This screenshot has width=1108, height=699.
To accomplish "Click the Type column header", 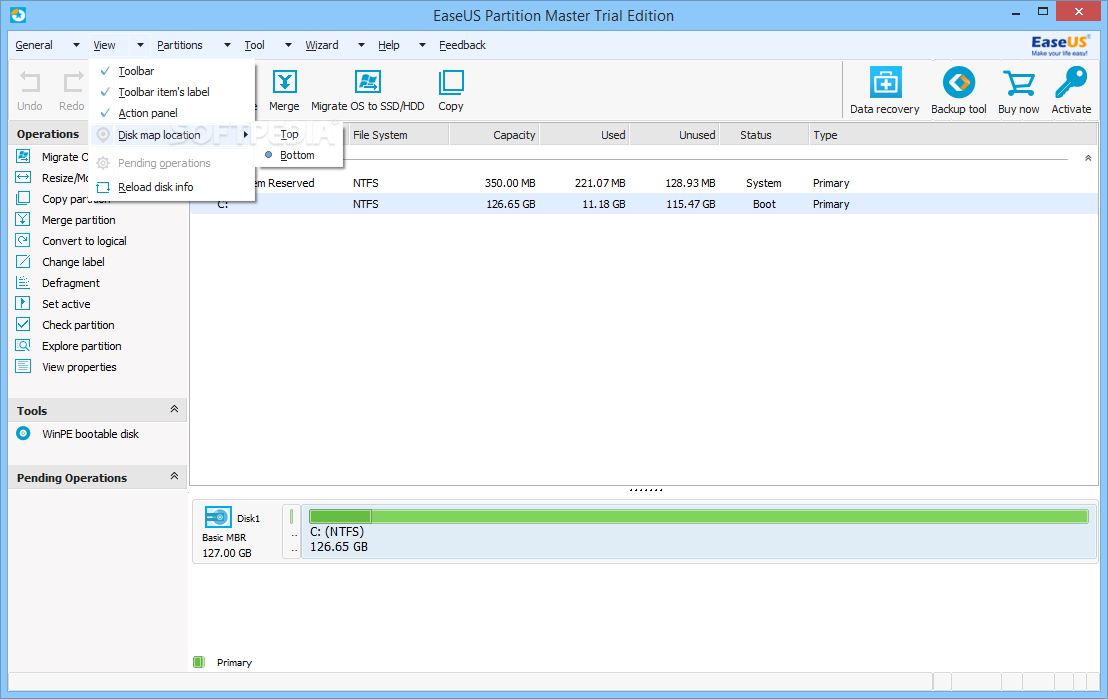I will pyautogui.click(x=953, y=134).
